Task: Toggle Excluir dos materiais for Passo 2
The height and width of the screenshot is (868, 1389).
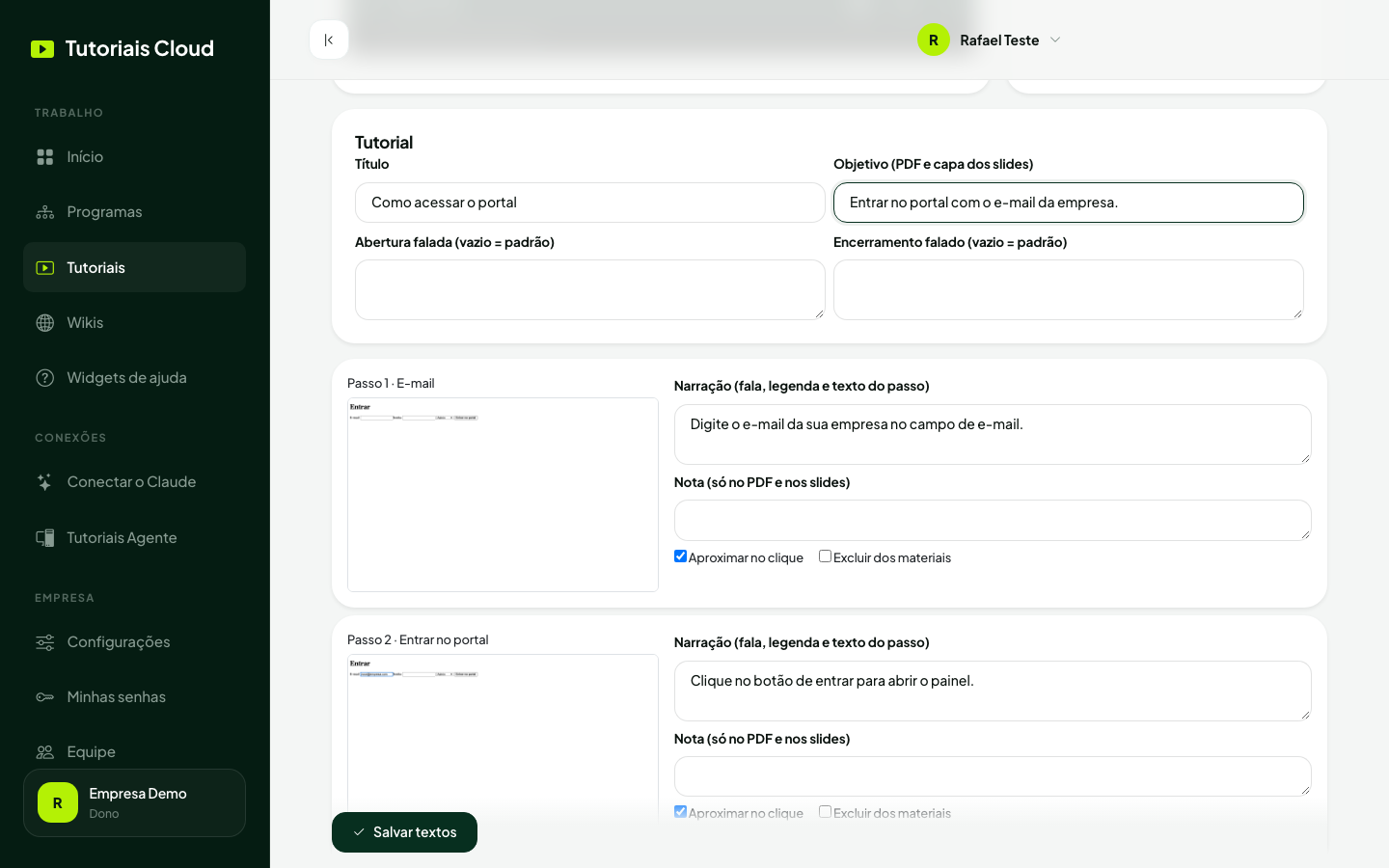Action: pos(825,812)
